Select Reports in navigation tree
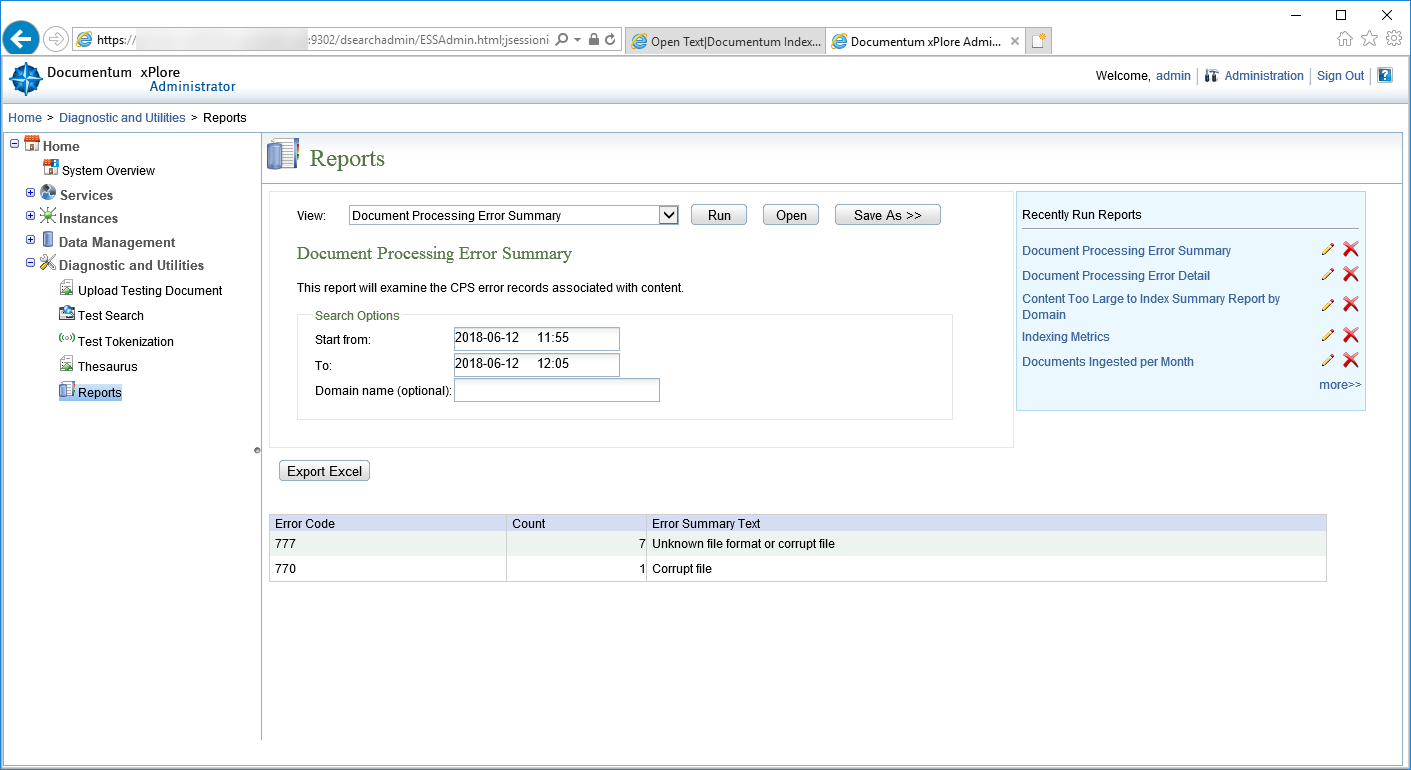 point(100,393)
